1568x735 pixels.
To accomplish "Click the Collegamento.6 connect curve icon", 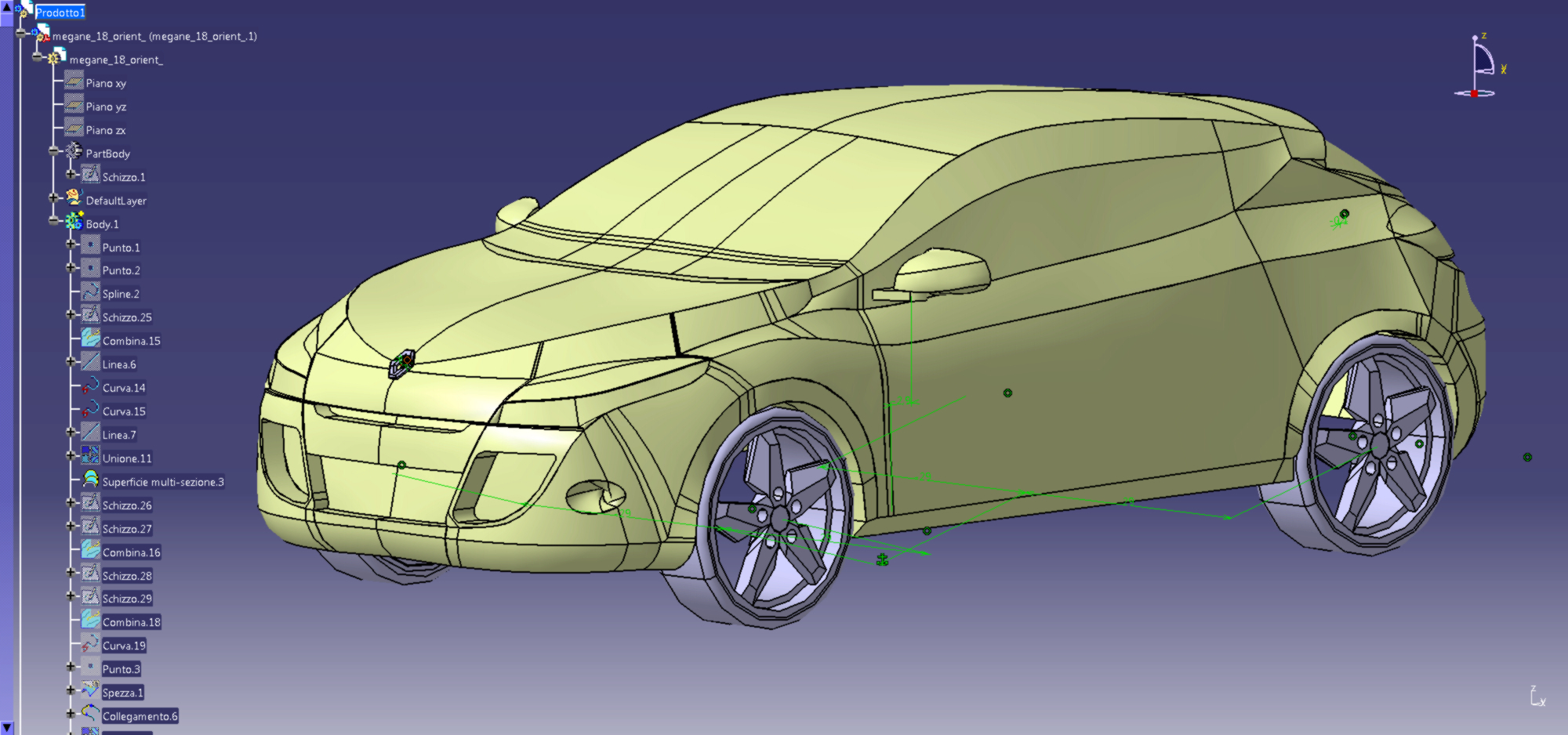I will click(91, 713).
